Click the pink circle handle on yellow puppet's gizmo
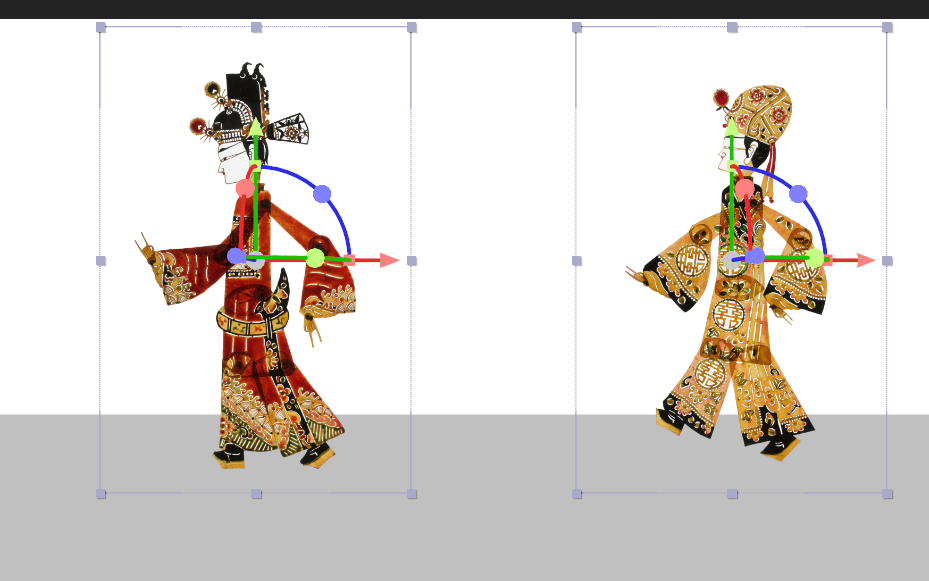This screenshot has height=581, width=929. (744, 188)
